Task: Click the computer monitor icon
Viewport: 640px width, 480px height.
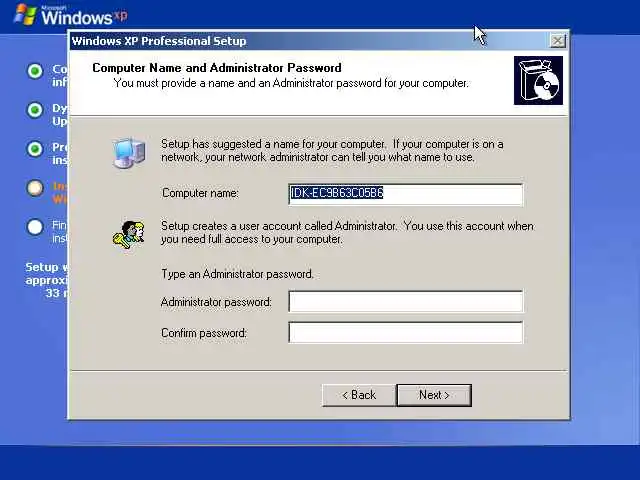Action: click(x=129, y=153)
